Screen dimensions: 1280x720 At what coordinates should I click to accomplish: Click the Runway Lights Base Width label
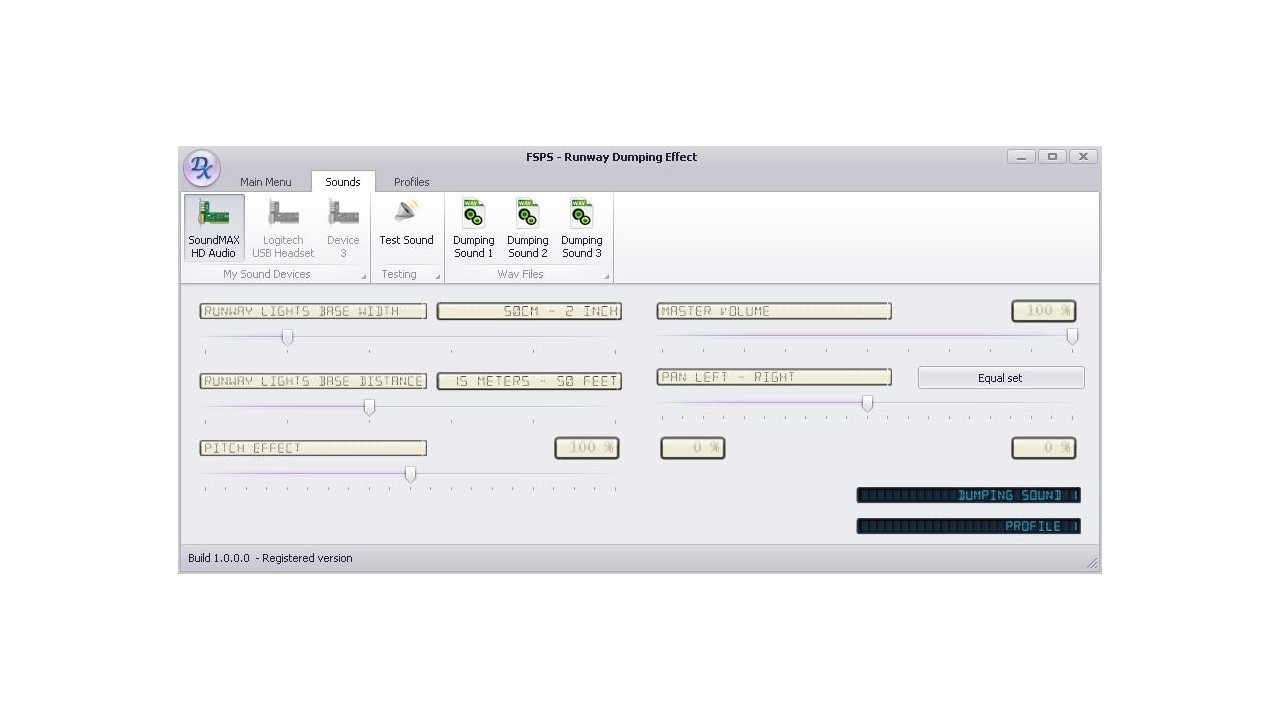313,311
